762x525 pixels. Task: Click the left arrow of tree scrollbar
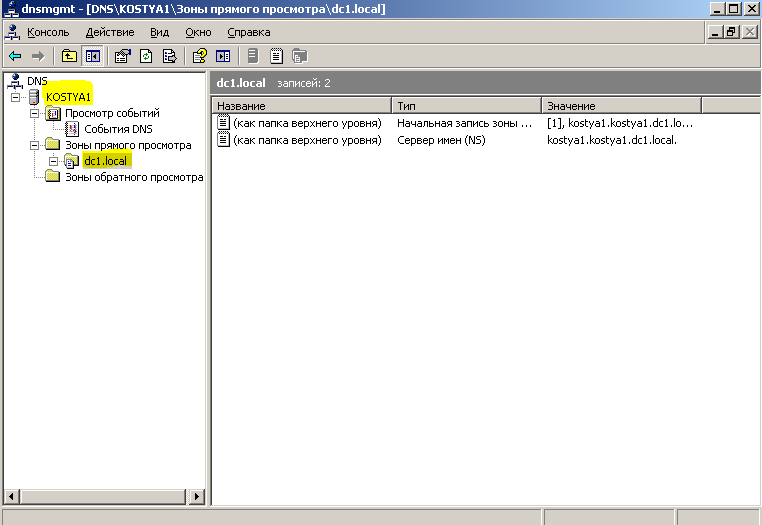point(12,497)
